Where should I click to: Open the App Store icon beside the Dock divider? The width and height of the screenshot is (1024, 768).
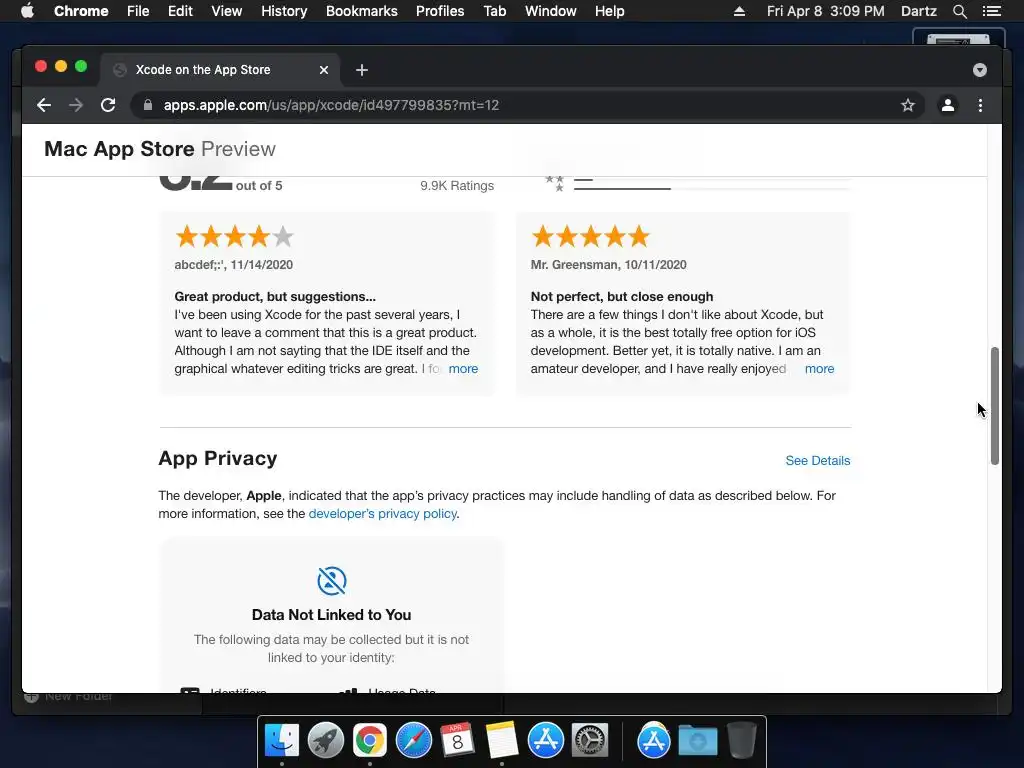654,741
